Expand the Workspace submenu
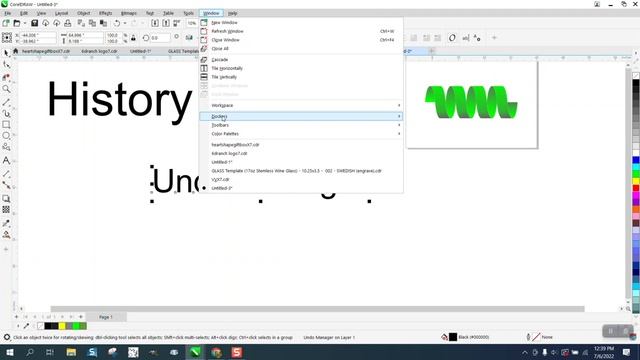Screen dimensions: 640x360 [x=301, y=105]
